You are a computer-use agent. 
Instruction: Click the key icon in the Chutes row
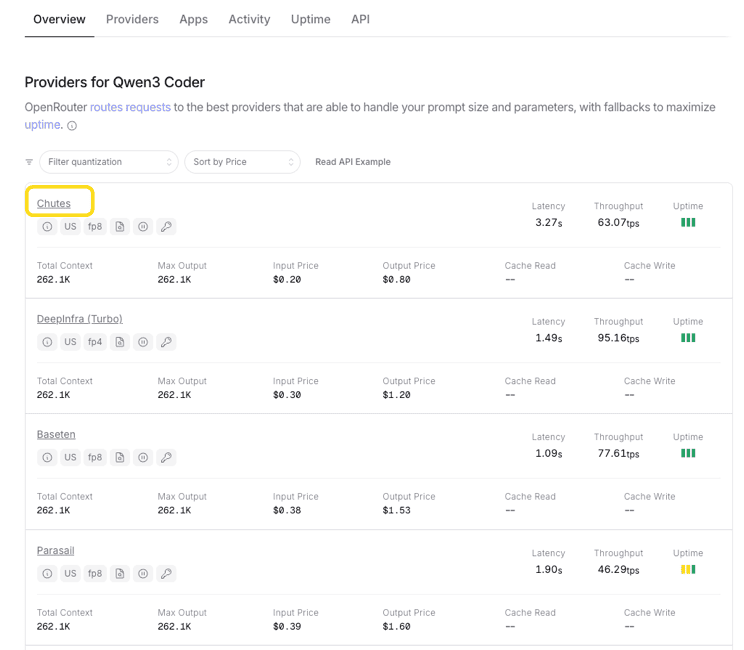pos(167,227)
